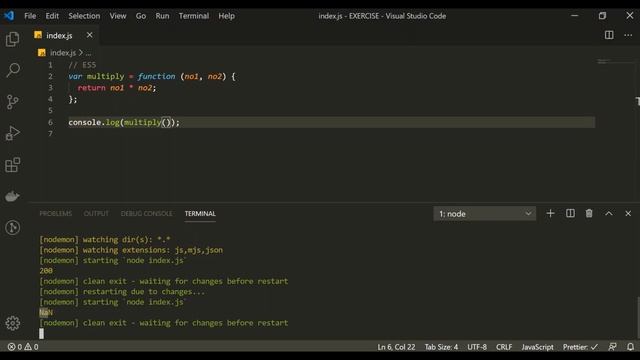
Task: Click the '// ES5' comment line
Action: tap(82, 65)
